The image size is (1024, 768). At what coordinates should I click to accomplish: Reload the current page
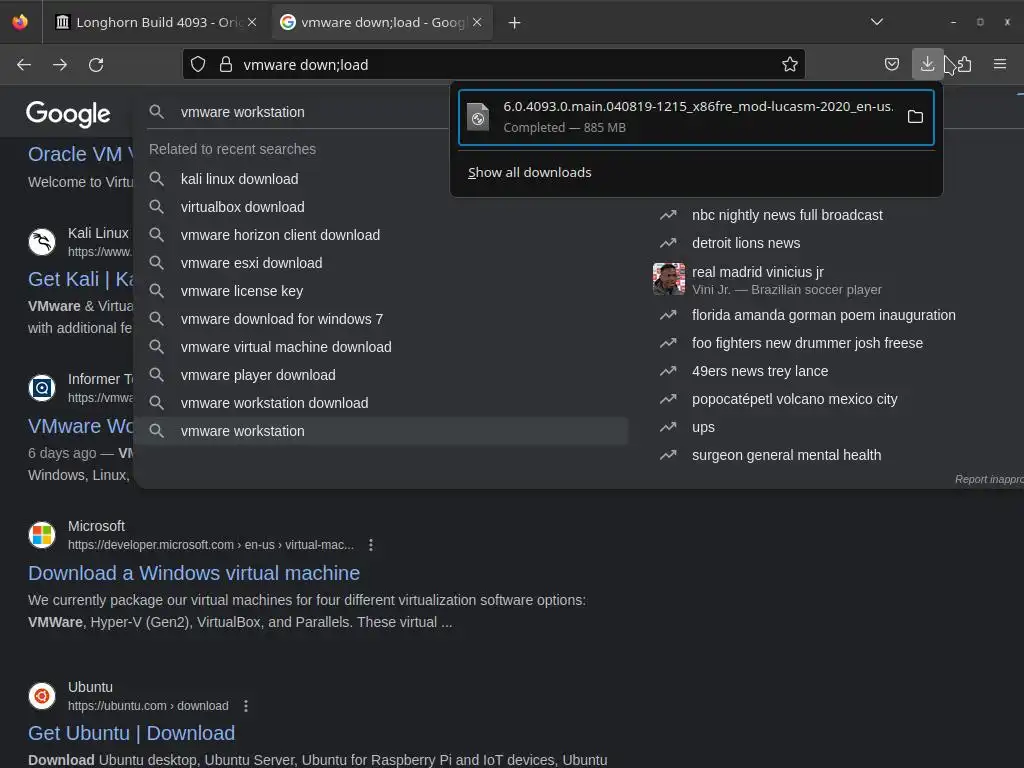pyautogui.click(x=96, y=65)
